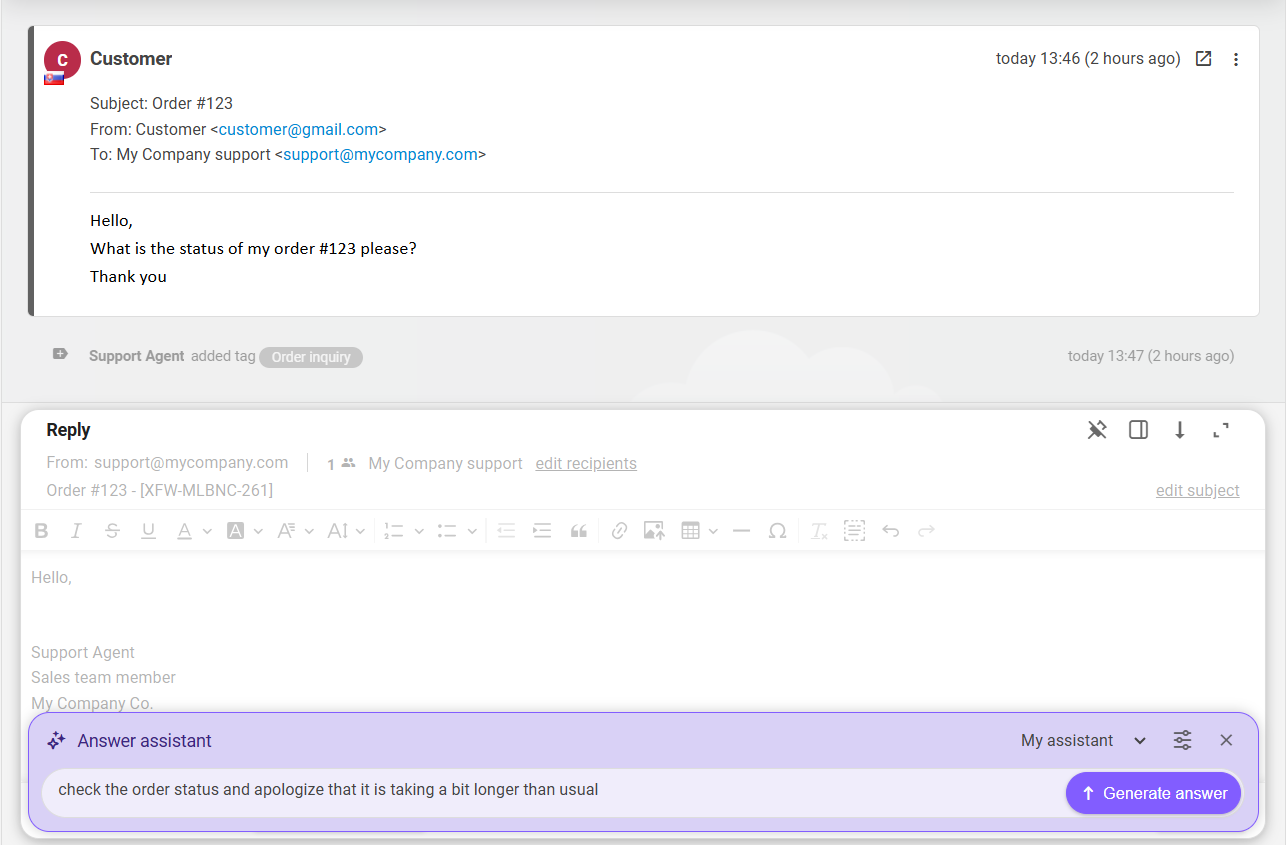Open Answer assistant settings
The height and width of the screenshot is (845, 1286).
point(1182,740)
